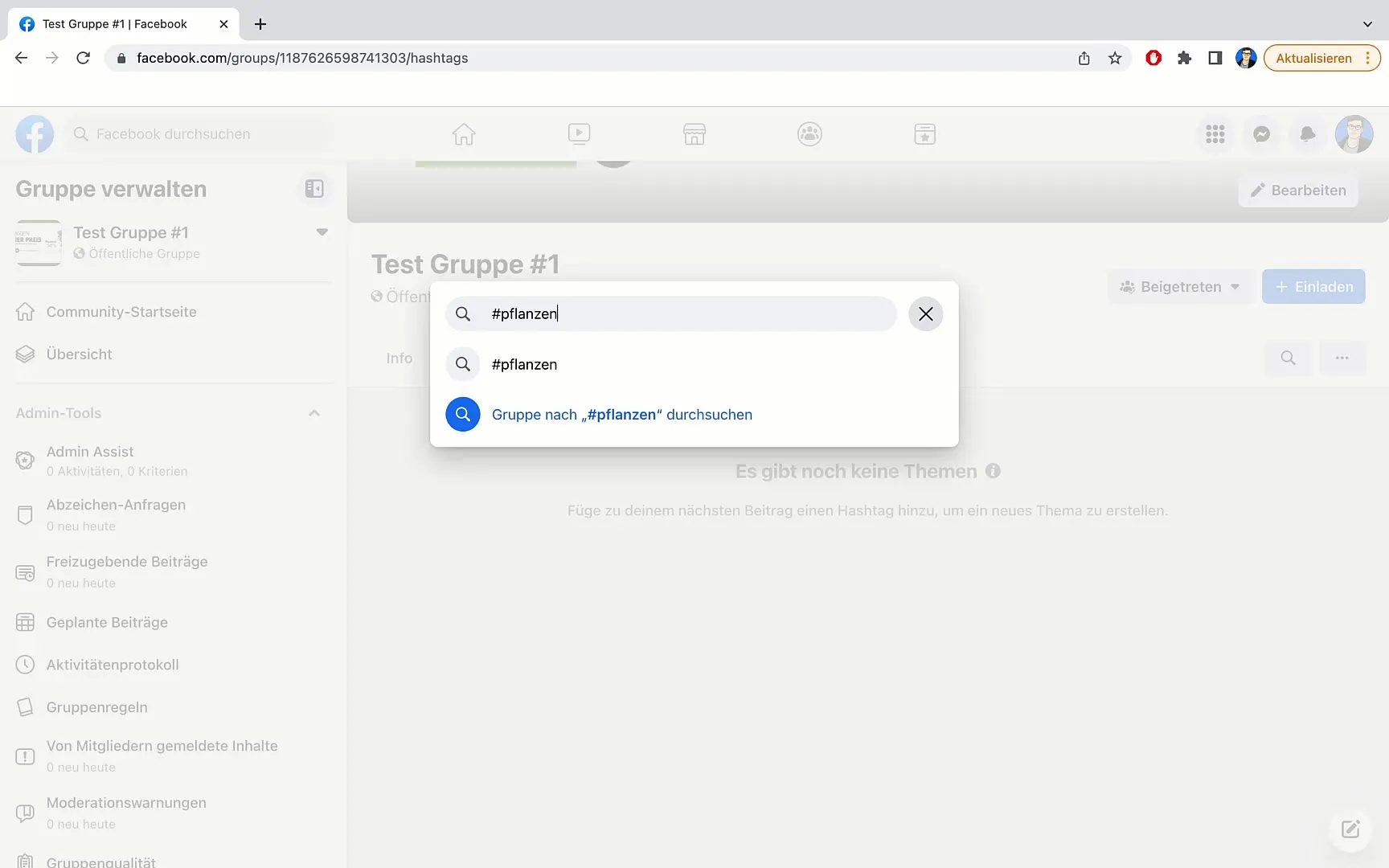Open the Groups icon in top navigation
This screenshot has width=1389, height=868.
(809, 134)
